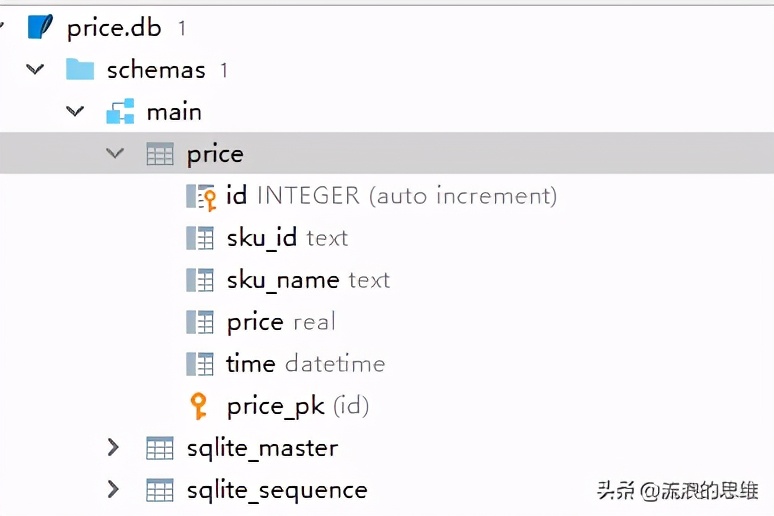Click the orange price_pk key icon

click(200, 406)
